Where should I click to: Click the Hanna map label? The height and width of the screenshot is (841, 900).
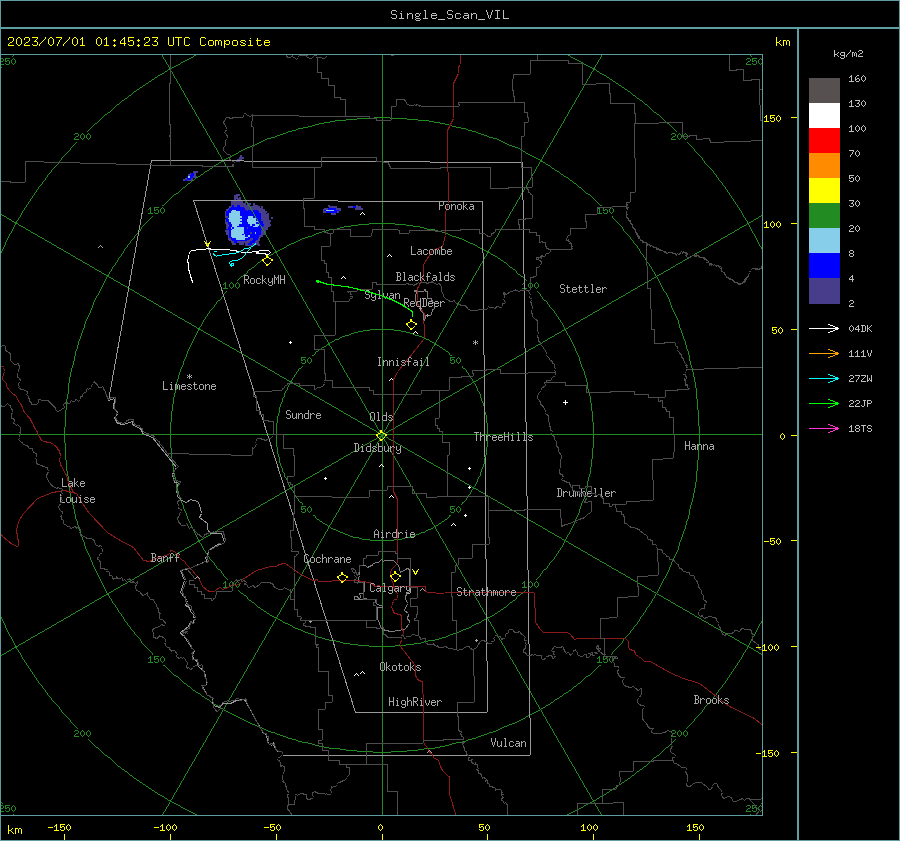(x=699, y=446)
